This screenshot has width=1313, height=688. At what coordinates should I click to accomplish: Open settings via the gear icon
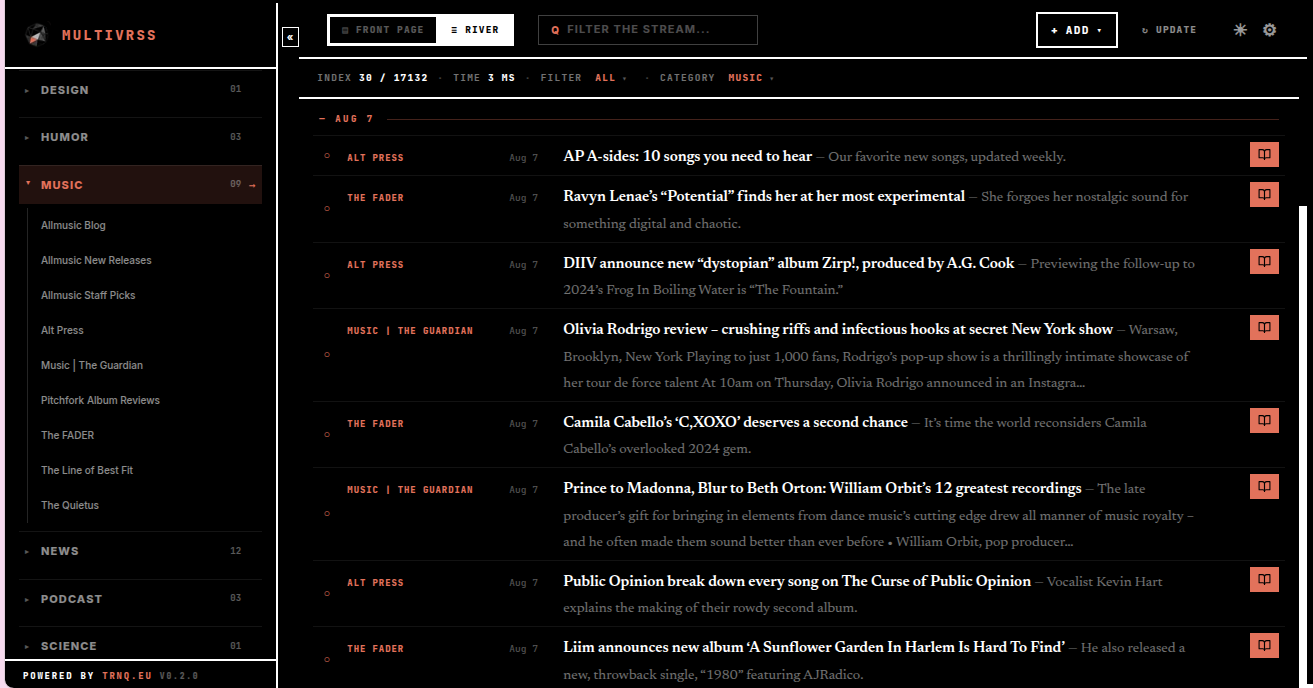point(1269,30)
